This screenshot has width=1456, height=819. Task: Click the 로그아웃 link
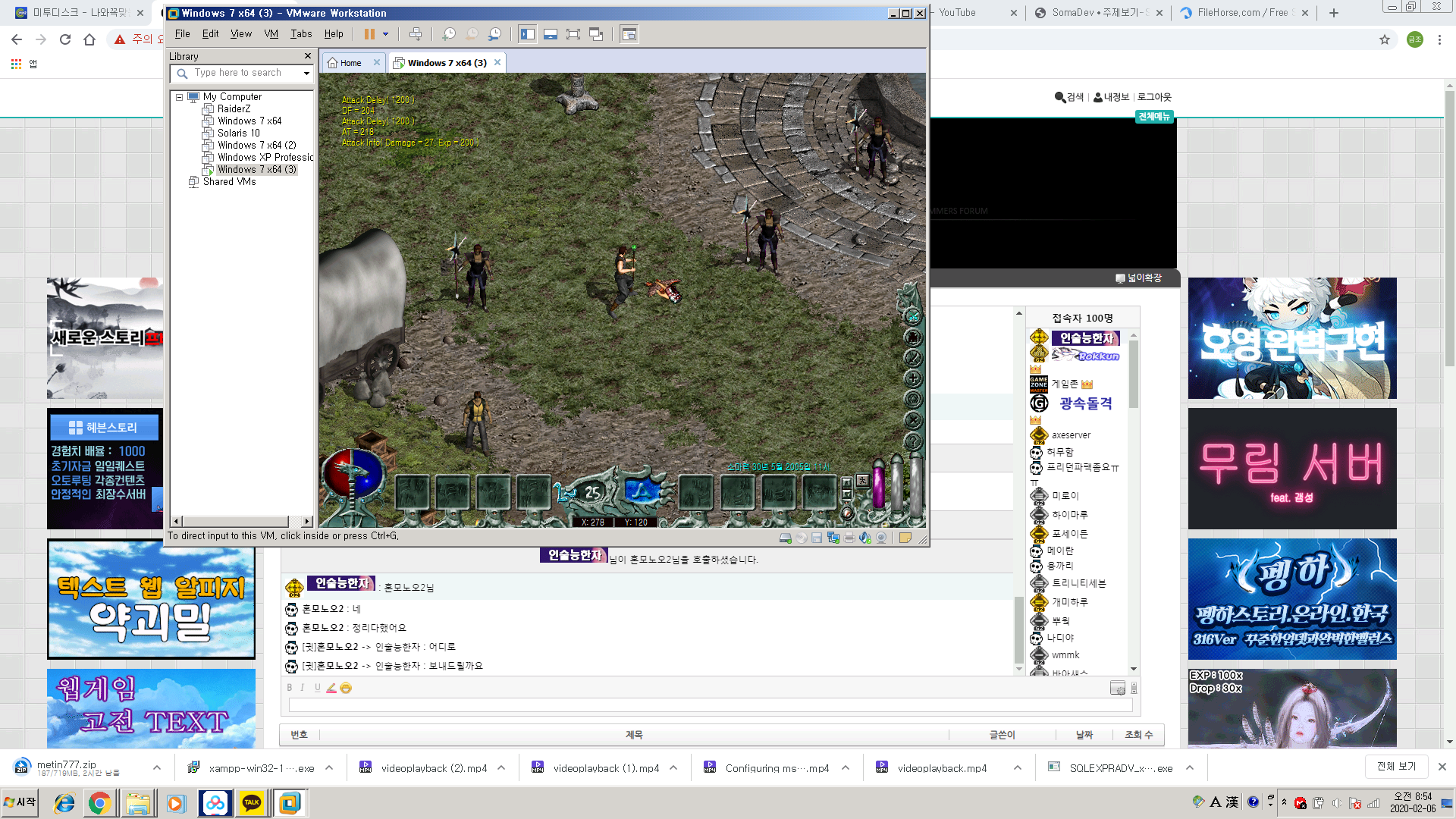tap(1154, 97)
